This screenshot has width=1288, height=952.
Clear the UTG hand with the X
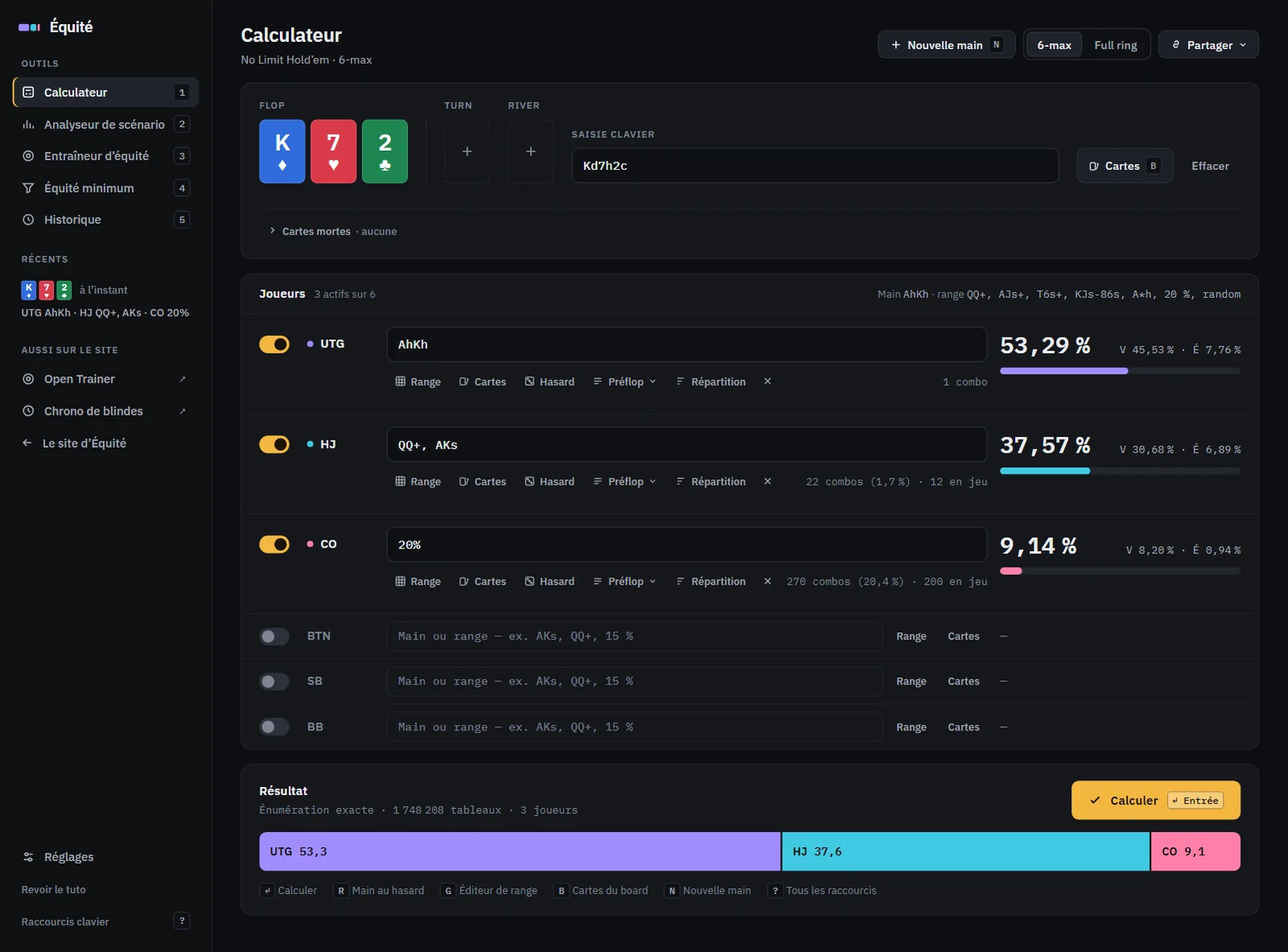click(768, 382)
